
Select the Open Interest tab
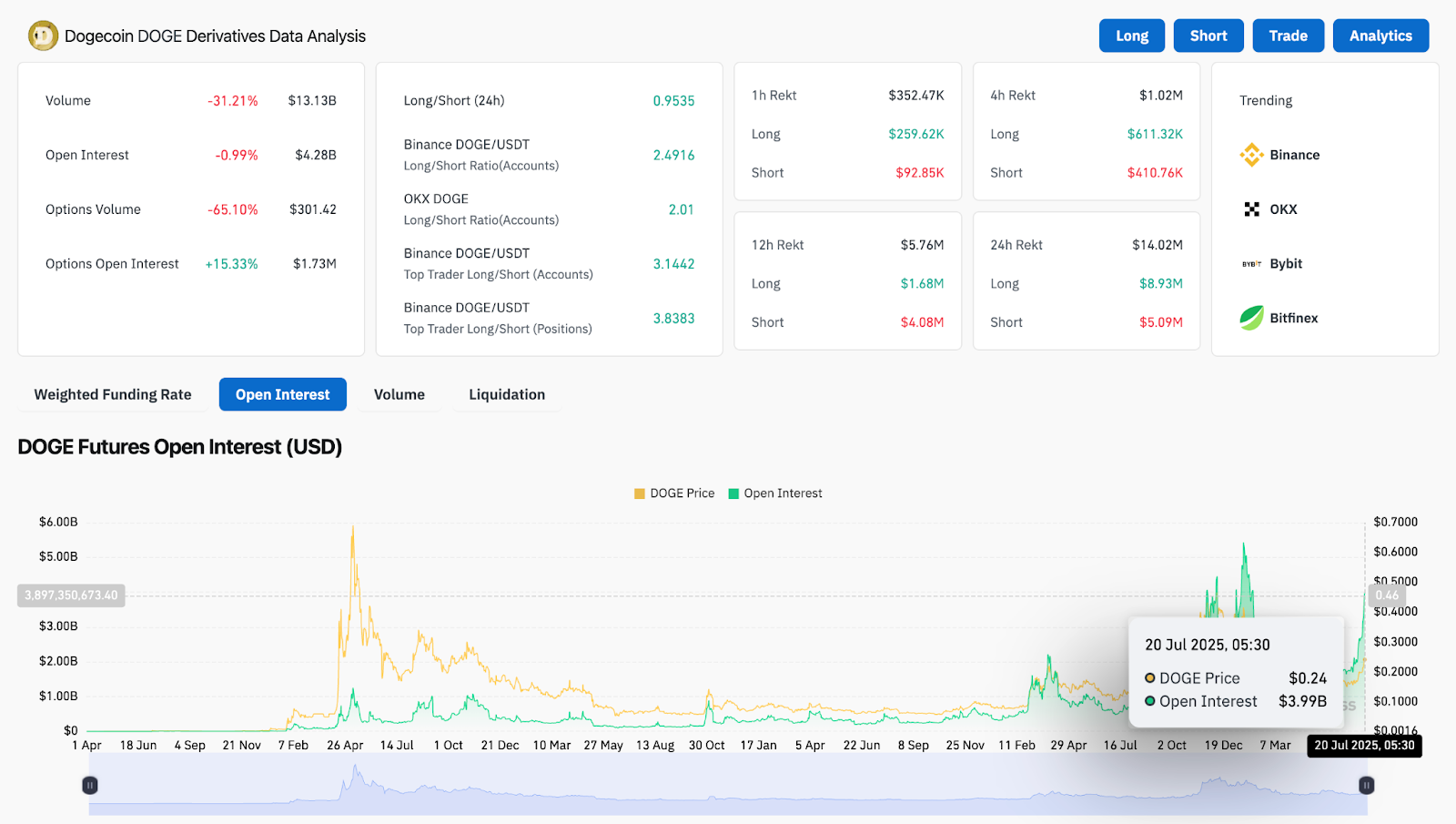tap(282, 394)
